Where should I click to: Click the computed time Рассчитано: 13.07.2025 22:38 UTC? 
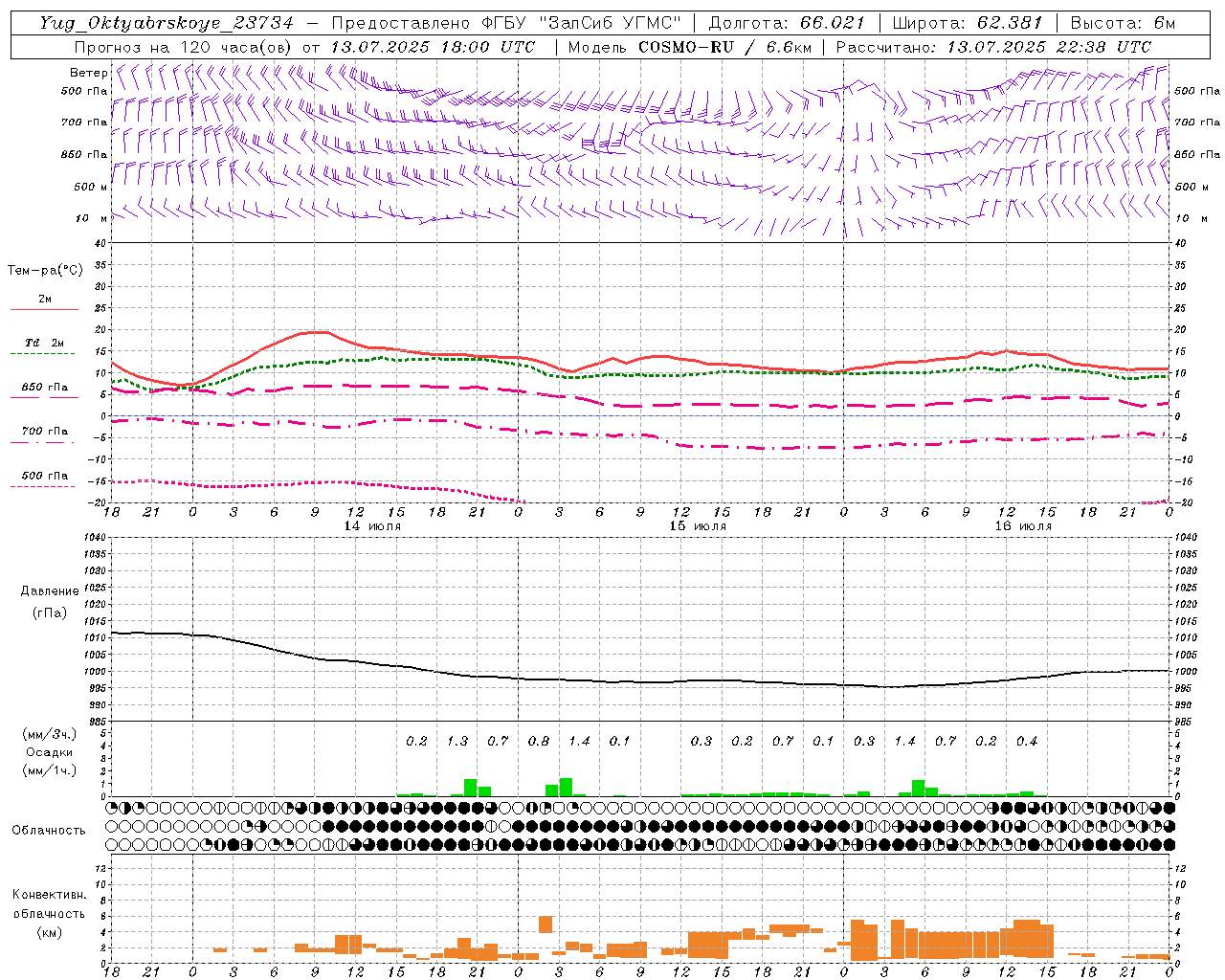[x=993, y=47]
